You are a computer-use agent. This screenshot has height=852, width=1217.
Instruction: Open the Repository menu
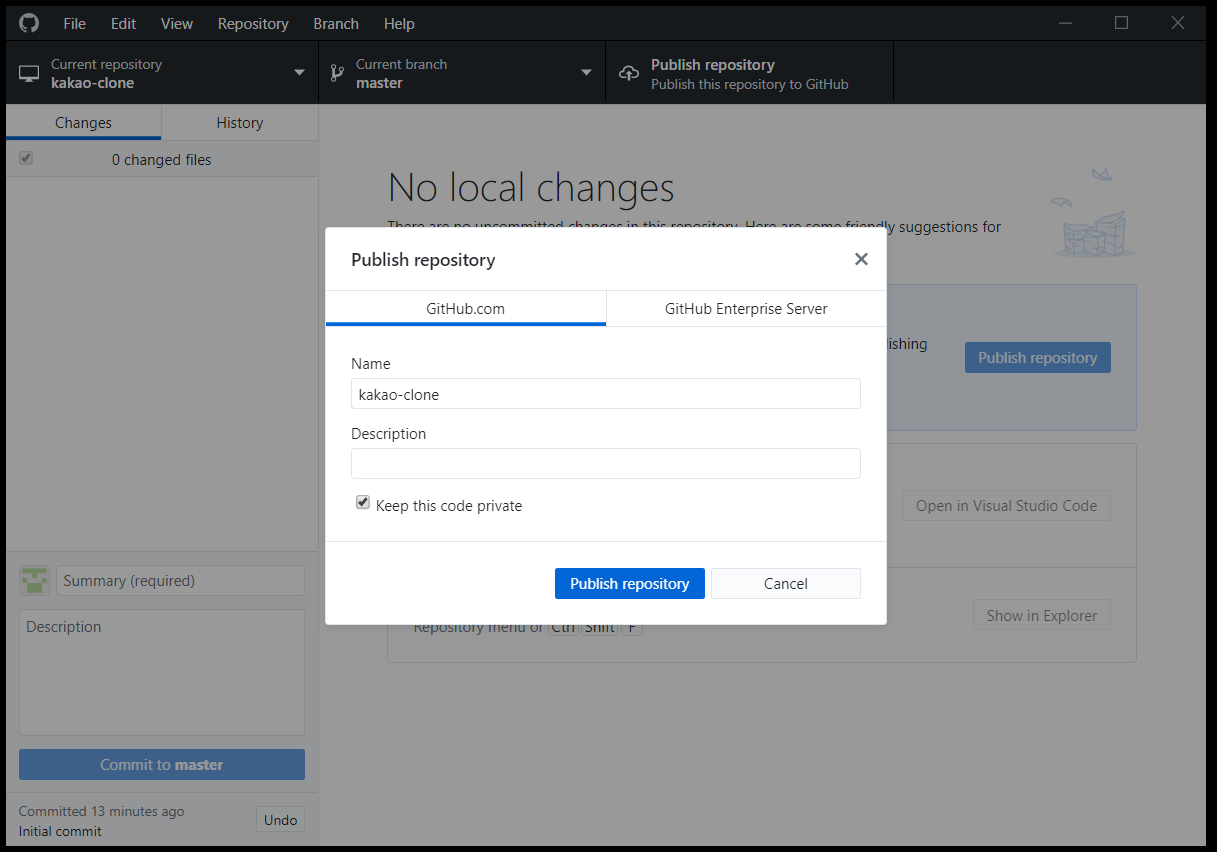[253, 23]
